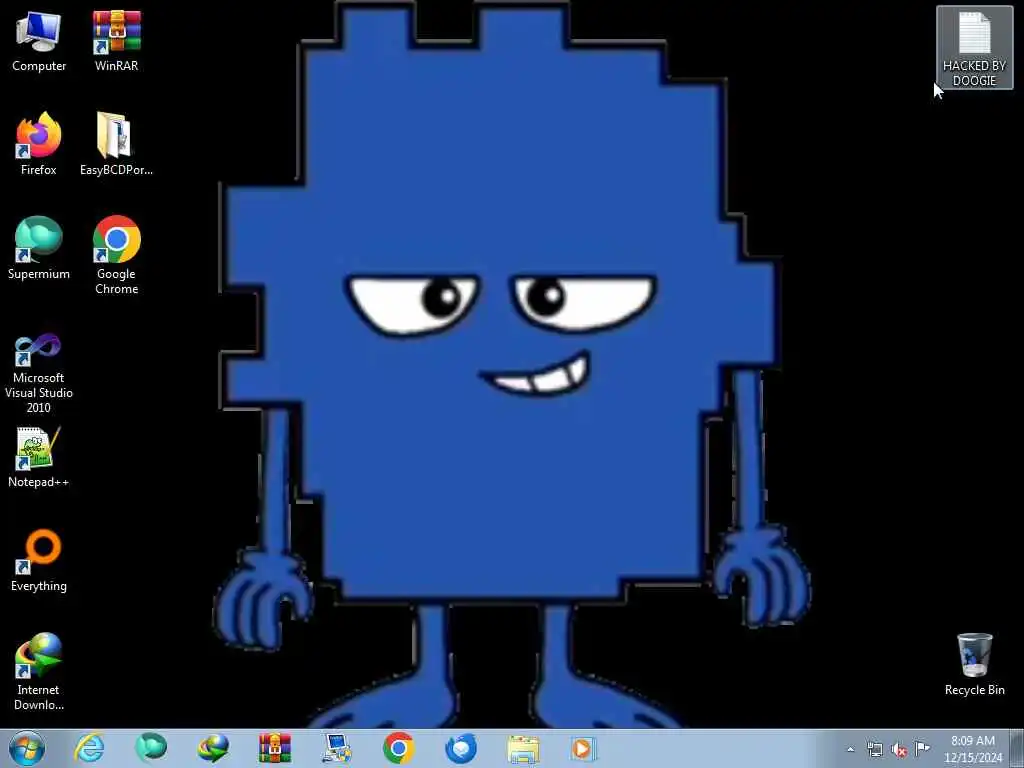This screenshot has width=1024, height=768.
Task: Open Thunderbird from the taskbar
Action: coord(460,748)
